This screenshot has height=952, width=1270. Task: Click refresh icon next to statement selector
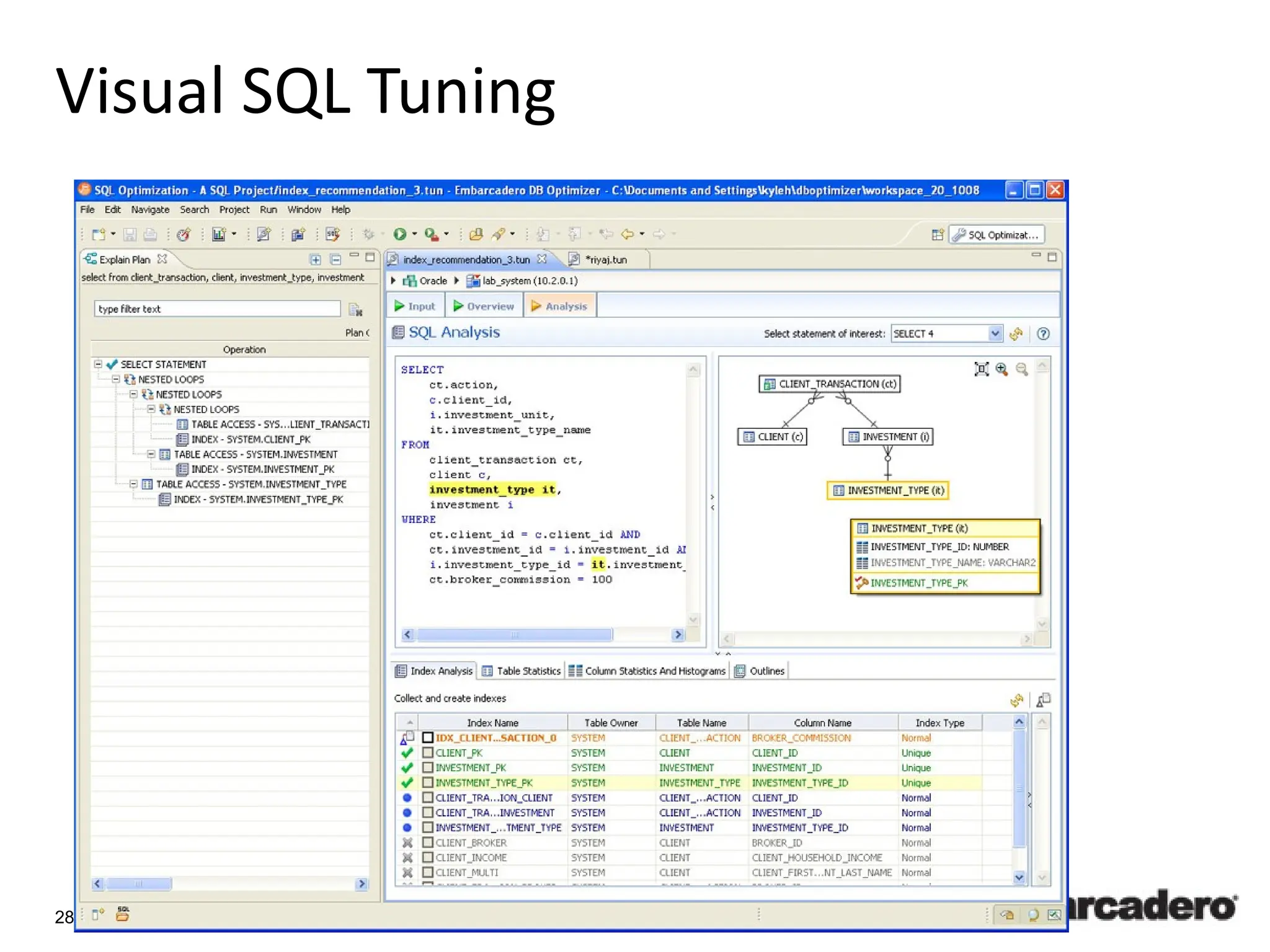coord(1016,334)
